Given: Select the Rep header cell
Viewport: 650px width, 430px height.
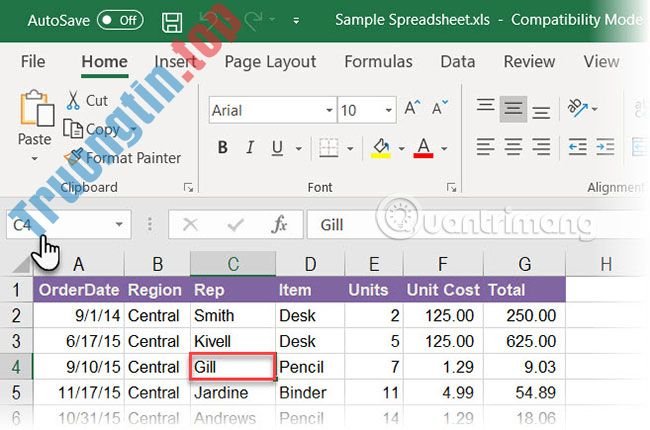Looking at the screenshot, I should (233, 290).
